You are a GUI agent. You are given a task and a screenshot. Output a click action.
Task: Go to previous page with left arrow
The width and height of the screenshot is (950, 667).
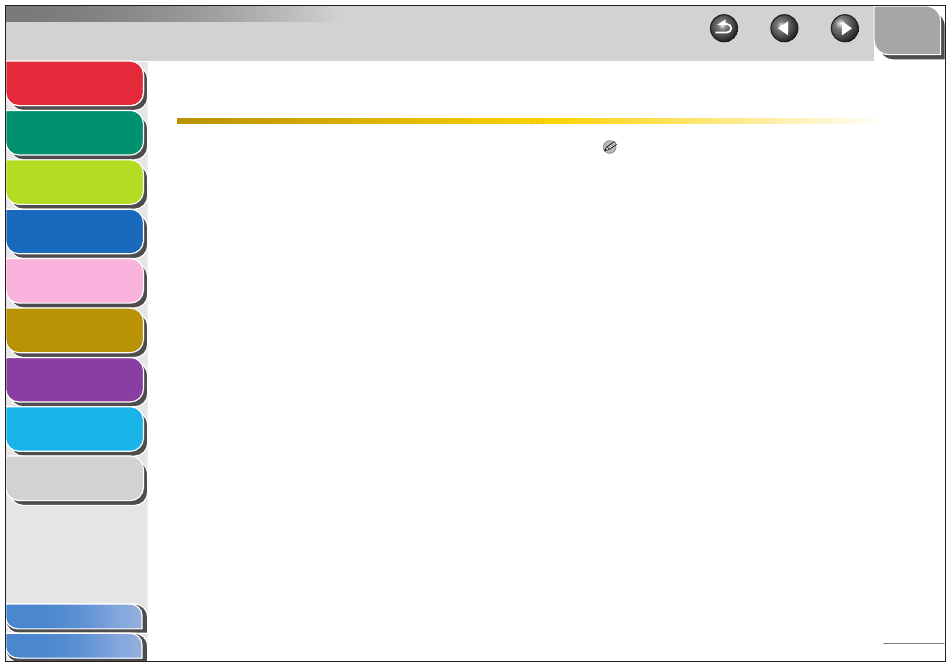click(x=784, y=28)
